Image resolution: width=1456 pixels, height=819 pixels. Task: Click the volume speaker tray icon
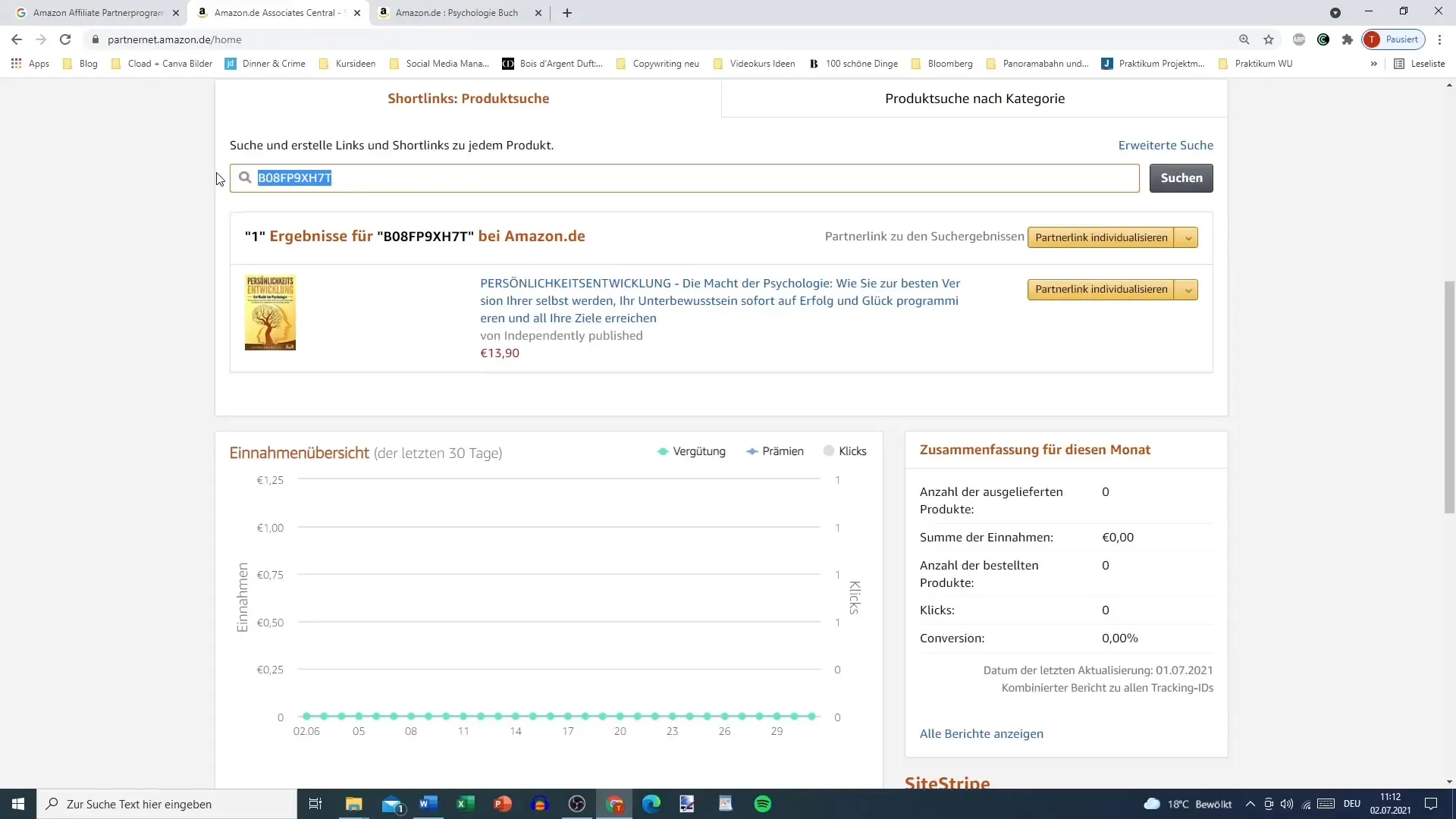coord(1287,804)
